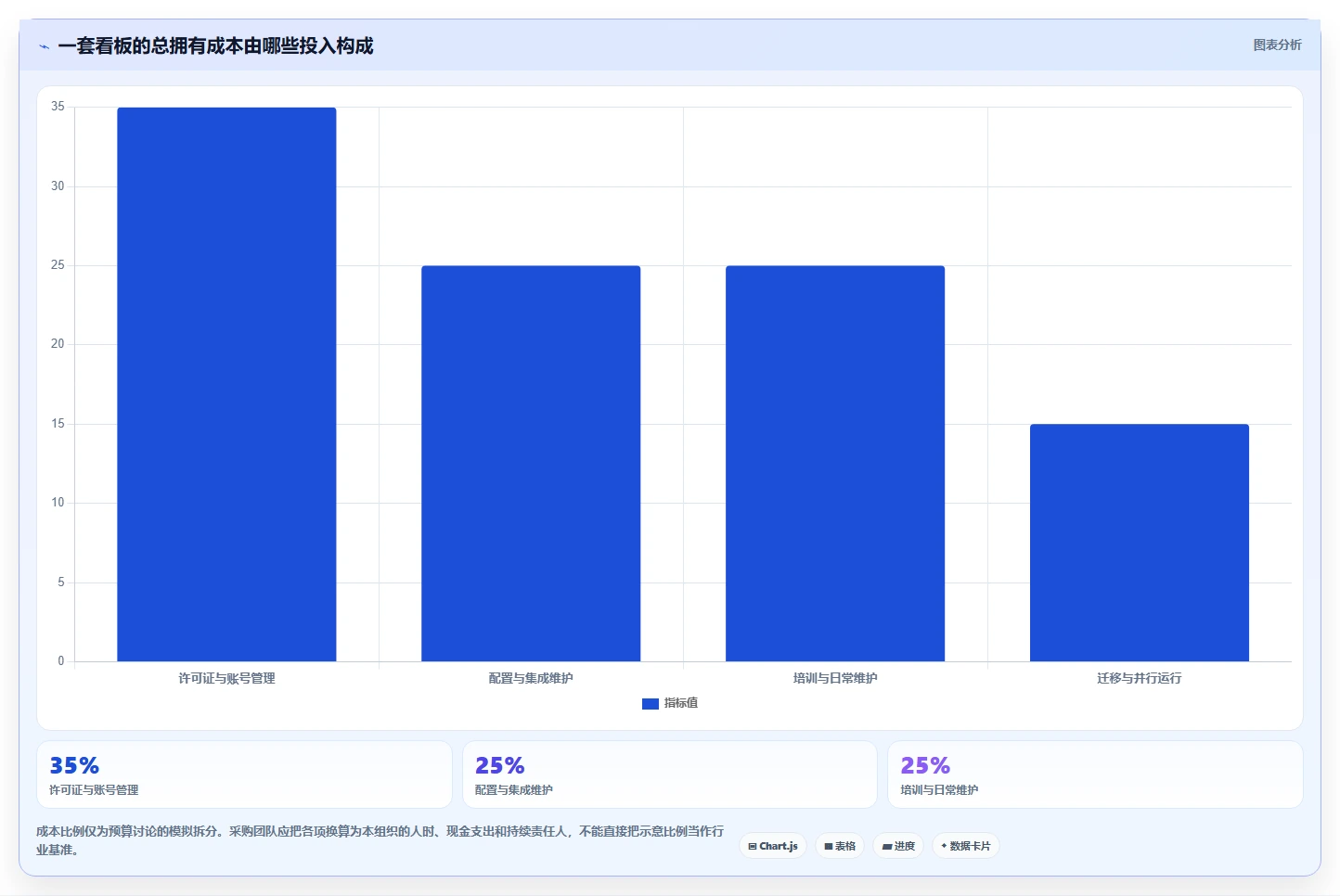Image resolution: width=1340 pixels, height=896 pixels.
Task: Click the y-axis tick label 25
Action: tap(58, 265)
